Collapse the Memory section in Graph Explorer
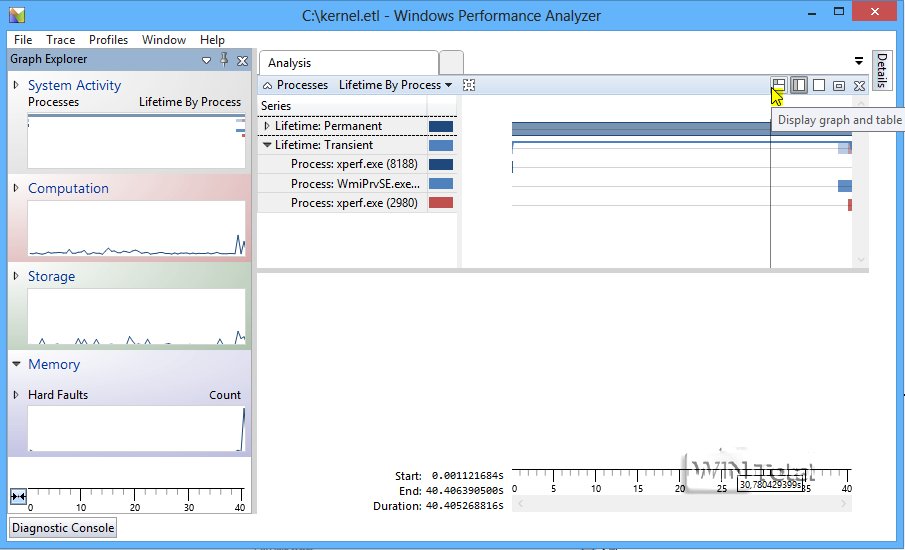Image resolution: width=905 pixels, height=550 pixels. click(16, 364)
